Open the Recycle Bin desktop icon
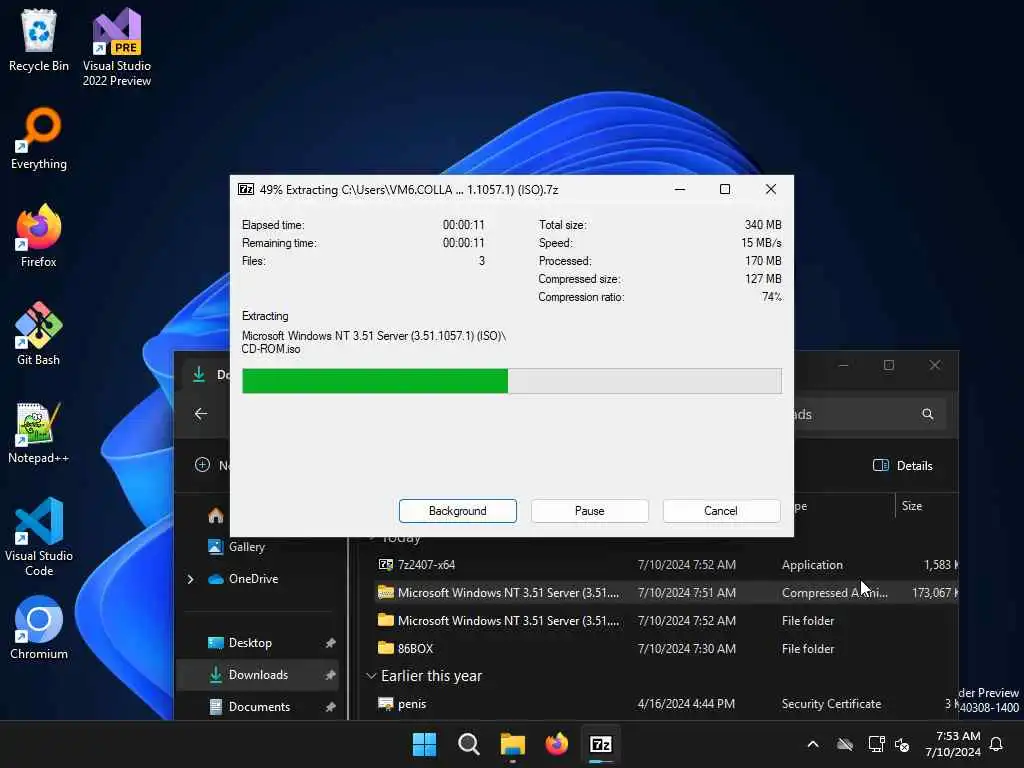1024x768 pixels. [39, 40]
